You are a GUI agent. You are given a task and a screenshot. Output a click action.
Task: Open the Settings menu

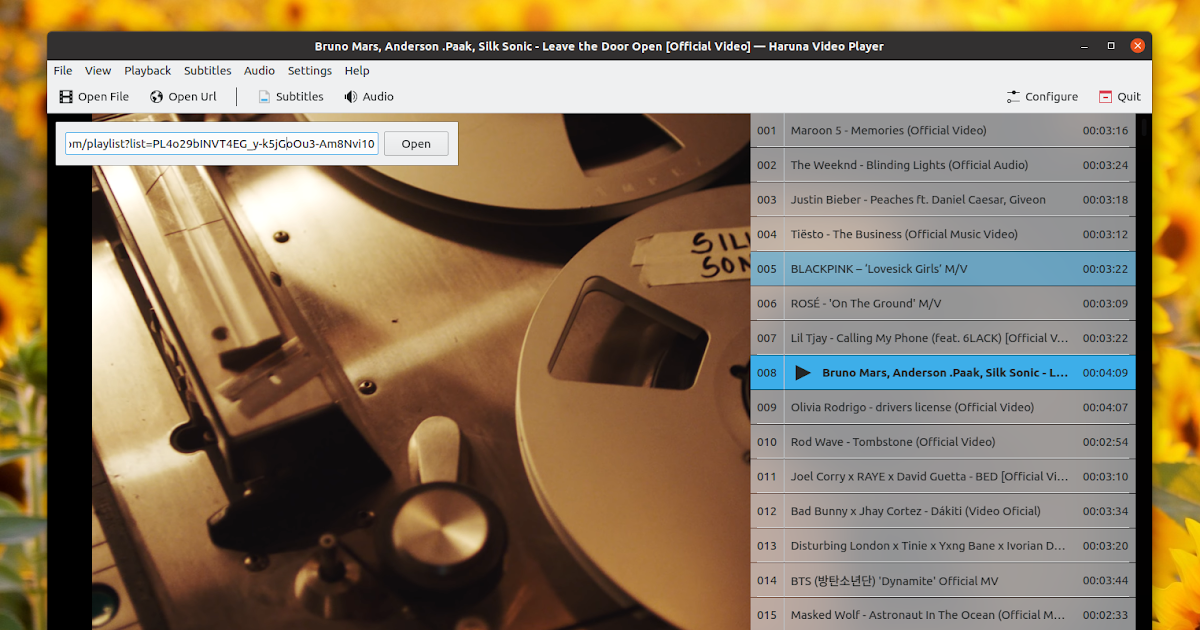(309, 70)
